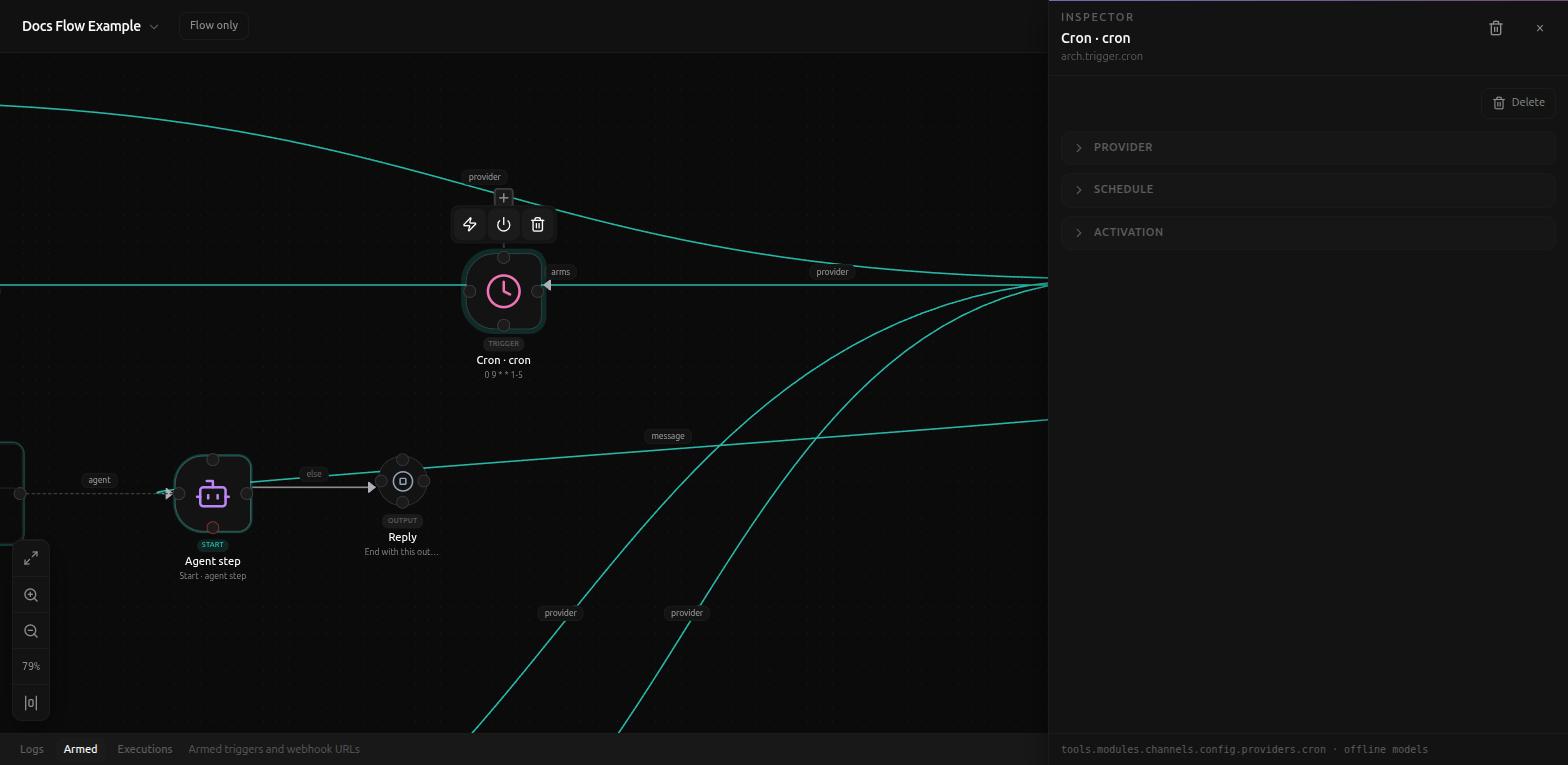Screen dimensions: 1568x765
Task: Click the 'arms' edge label
Action: [x=560, y=272]
